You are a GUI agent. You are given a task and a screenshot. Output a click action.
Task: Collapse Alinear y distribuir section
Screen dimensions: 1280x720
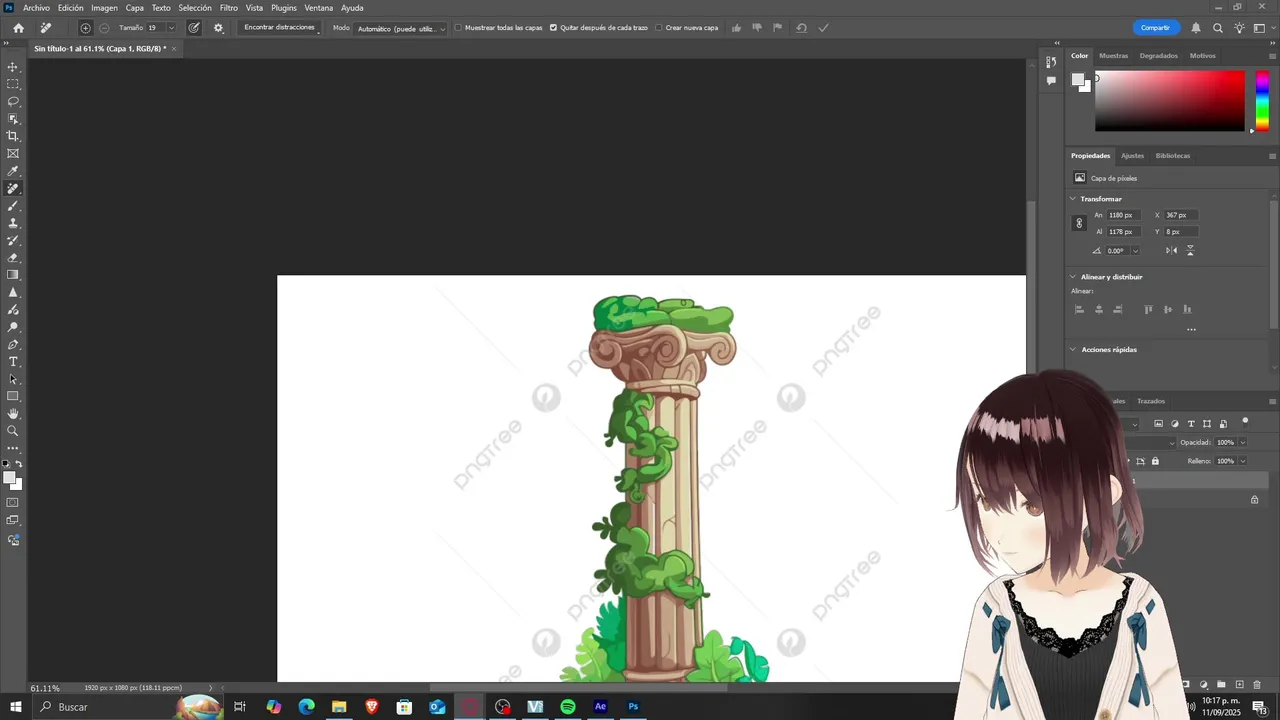coord(1073,277)
